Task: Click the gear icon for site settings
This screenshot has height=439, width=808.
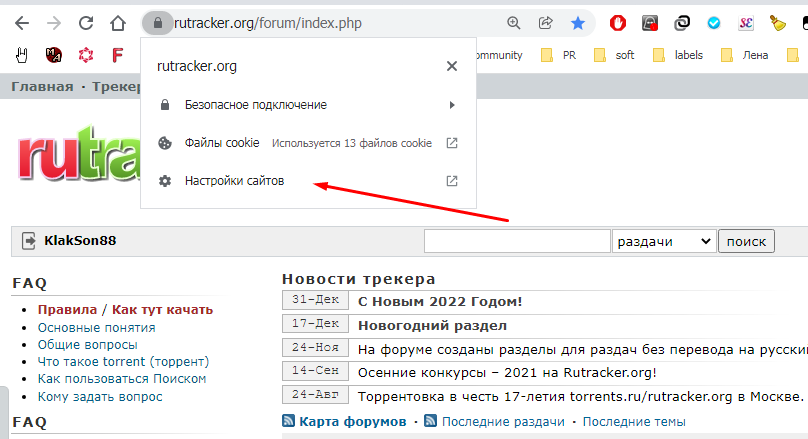Action: (165, 181)
